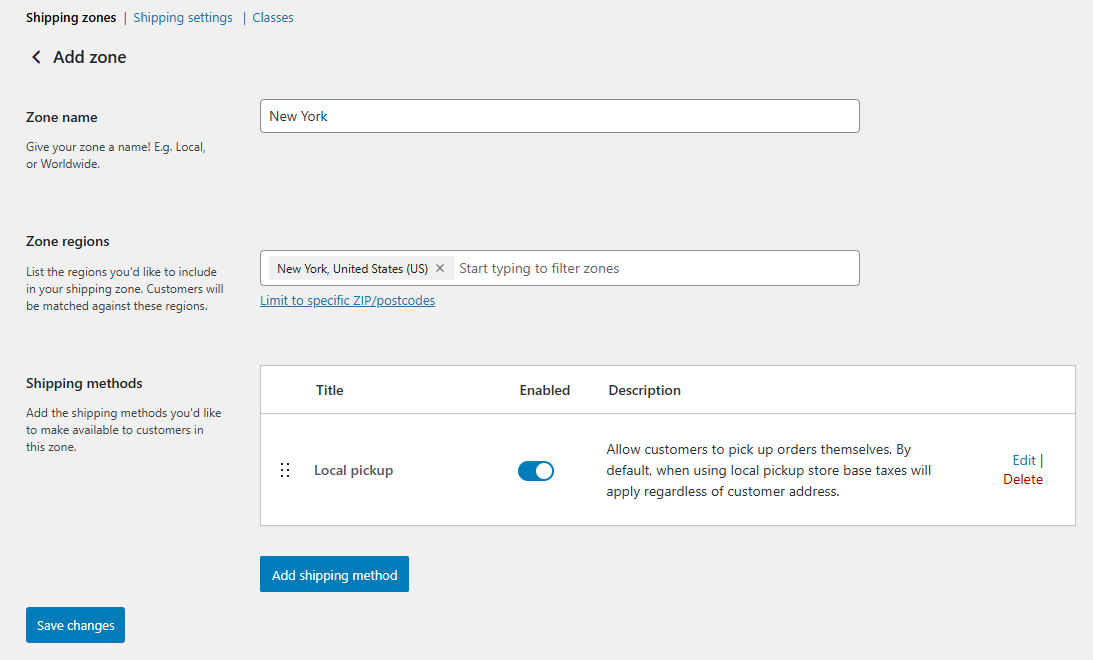The image size is (1093, 660).
Task: Click the Local pickup description text
Action: click(768, 470)
